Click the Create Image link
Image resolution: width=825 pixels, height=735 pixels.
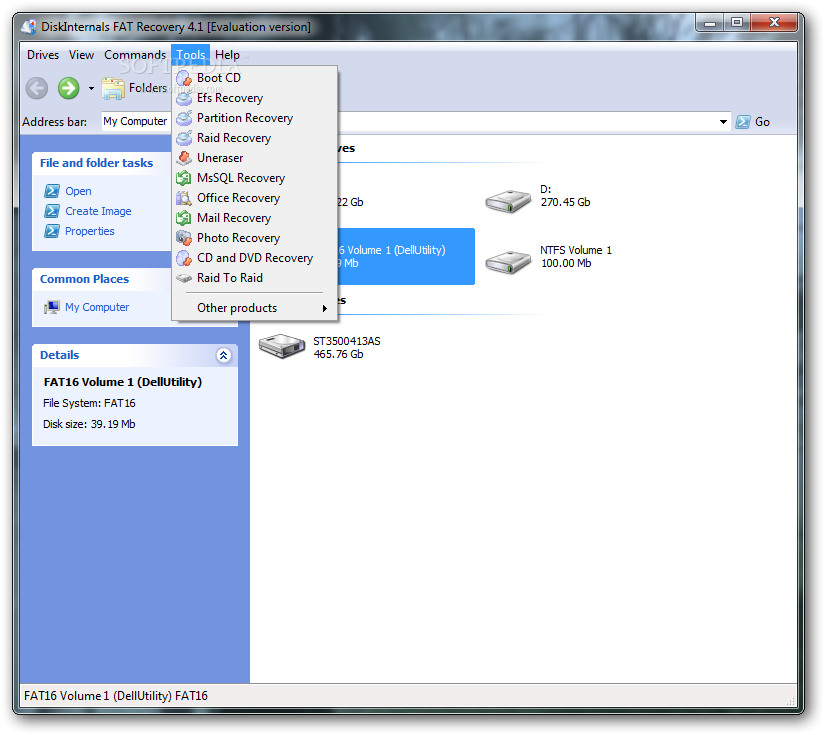[98, 211]
